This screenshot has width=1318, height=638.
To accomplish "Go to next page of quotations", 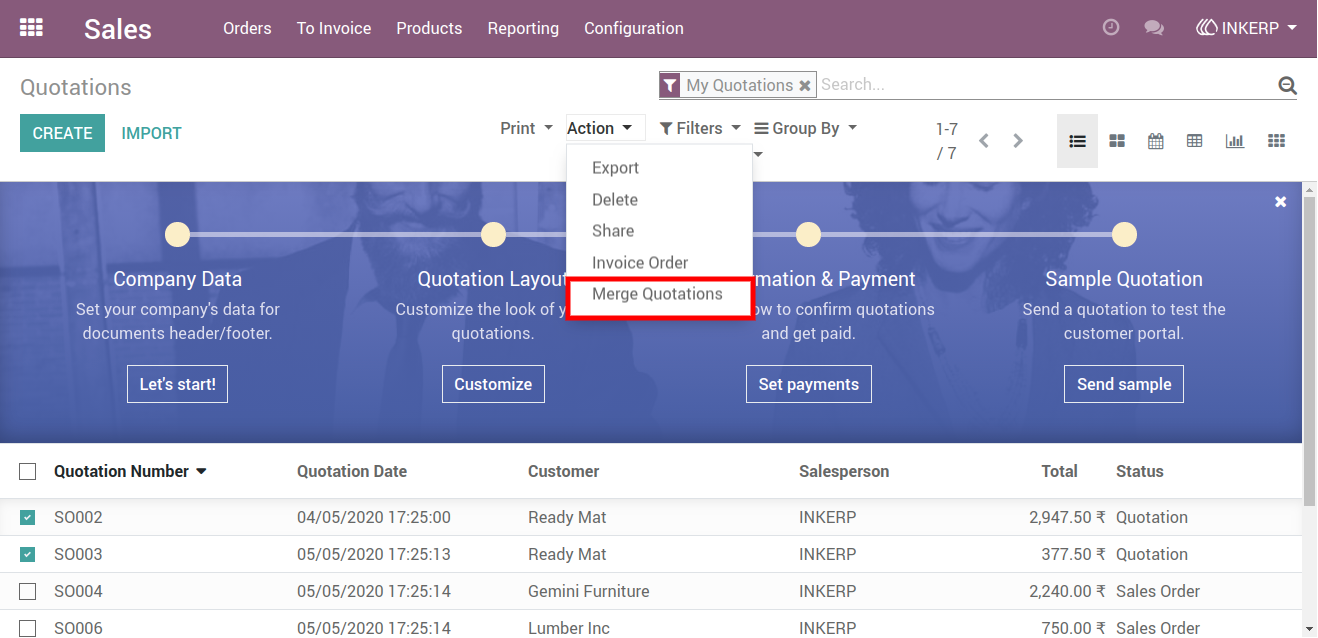I will [x=1018, y=141].
